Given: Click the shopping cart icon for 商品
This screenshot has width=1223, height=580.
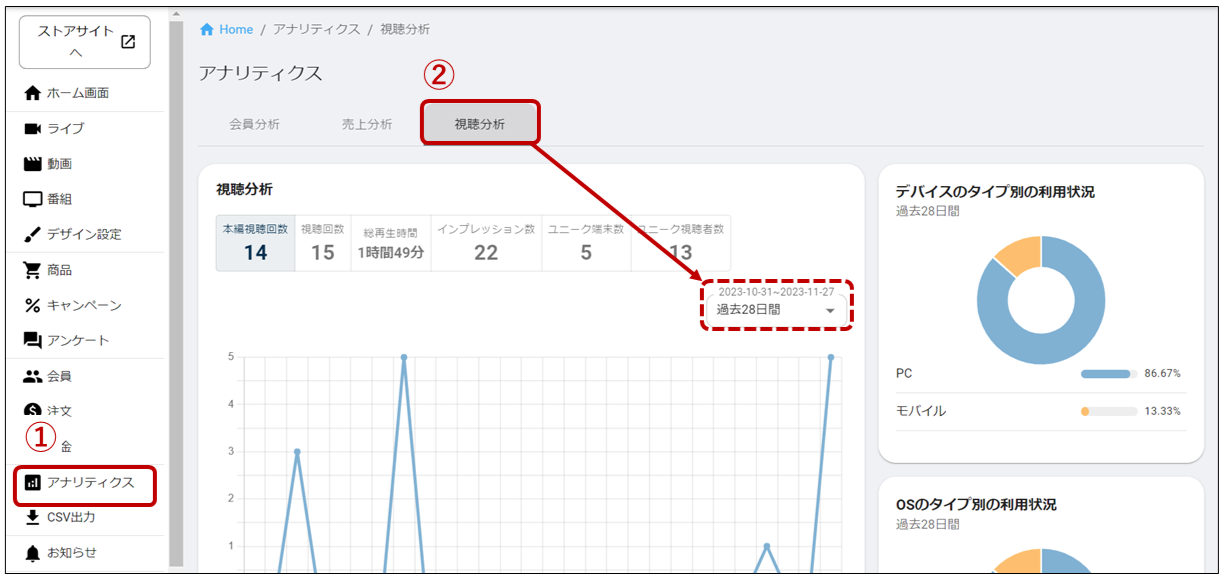Looking at the screenshot, I should click(33, 270).
